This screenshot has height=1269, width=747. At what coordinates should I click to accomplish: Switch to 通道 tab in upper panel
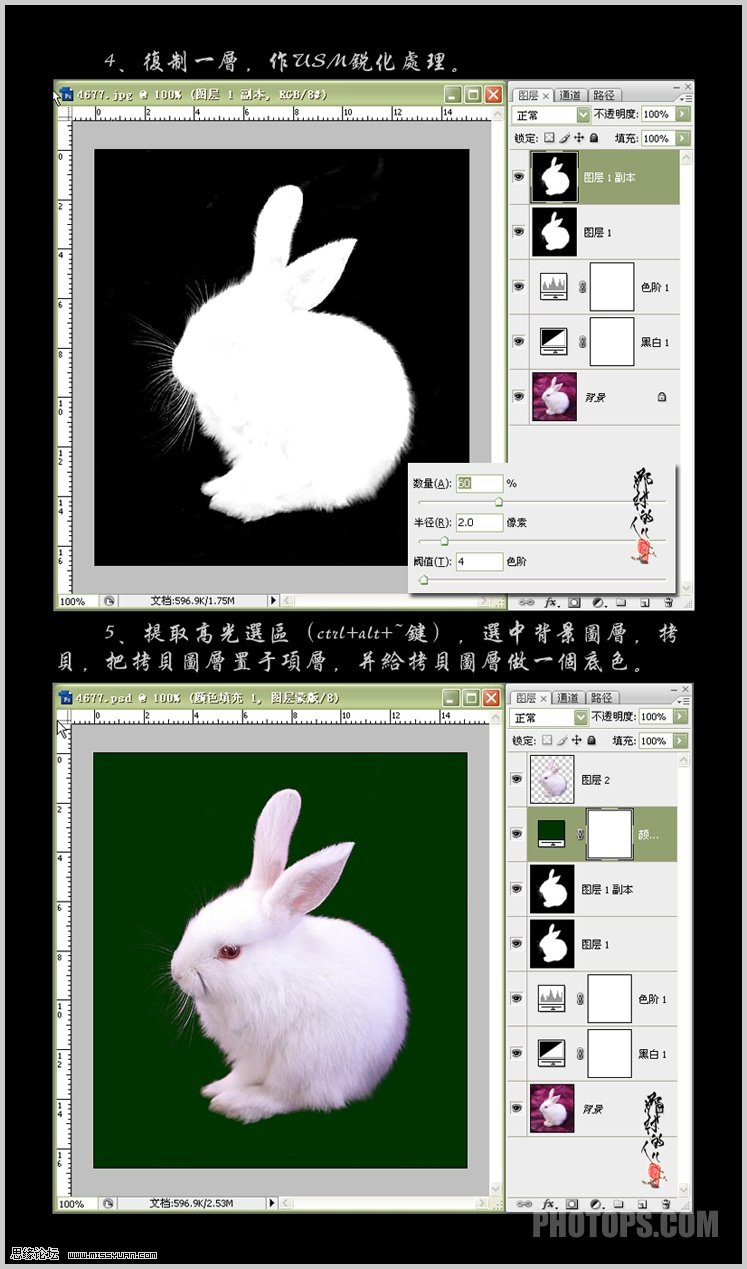(x=569, y=95)
